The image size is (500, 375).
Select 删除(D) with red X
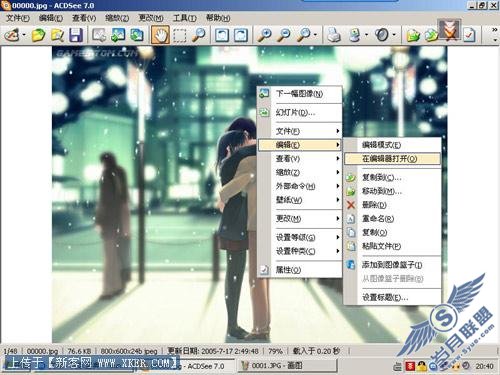(392, 205)
